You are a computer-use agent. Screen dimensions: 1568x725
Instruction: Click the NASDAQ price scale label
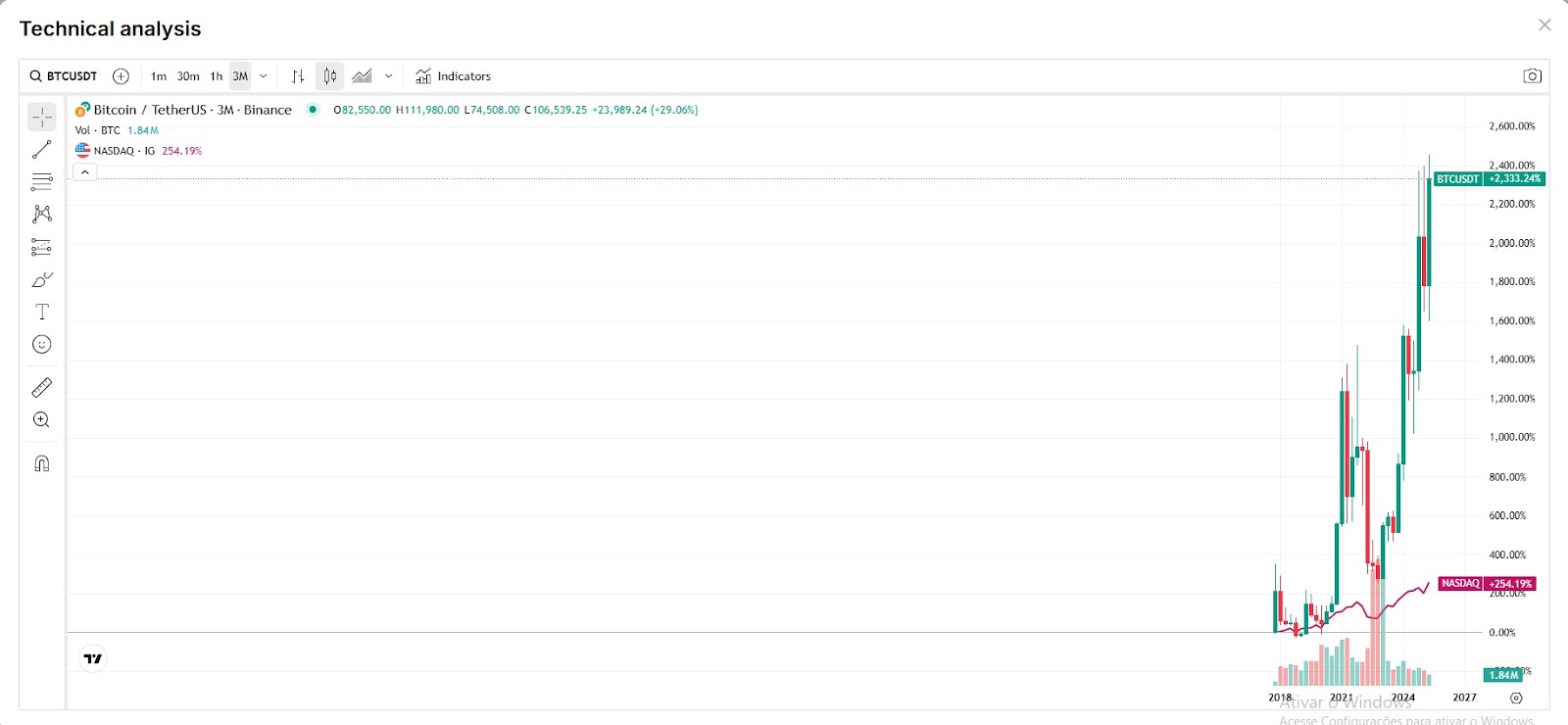point(1460,584)
